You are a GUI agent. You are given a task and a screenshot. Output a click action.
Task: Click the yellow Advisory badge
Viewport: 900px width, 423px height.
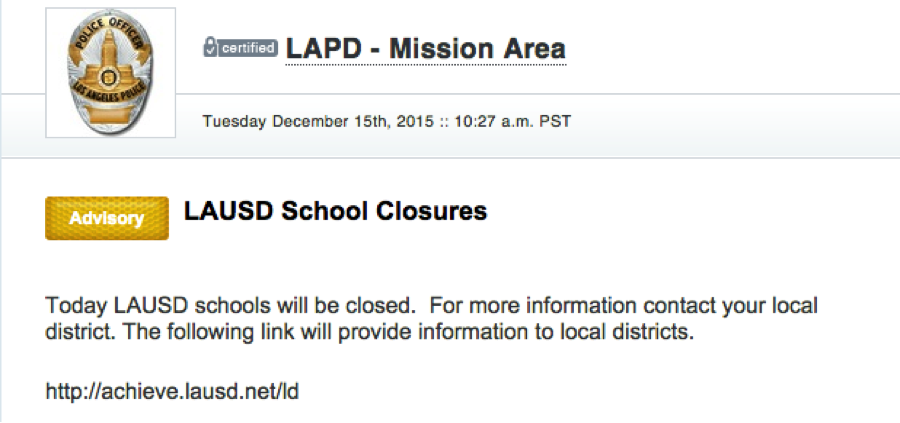point(107,218)
